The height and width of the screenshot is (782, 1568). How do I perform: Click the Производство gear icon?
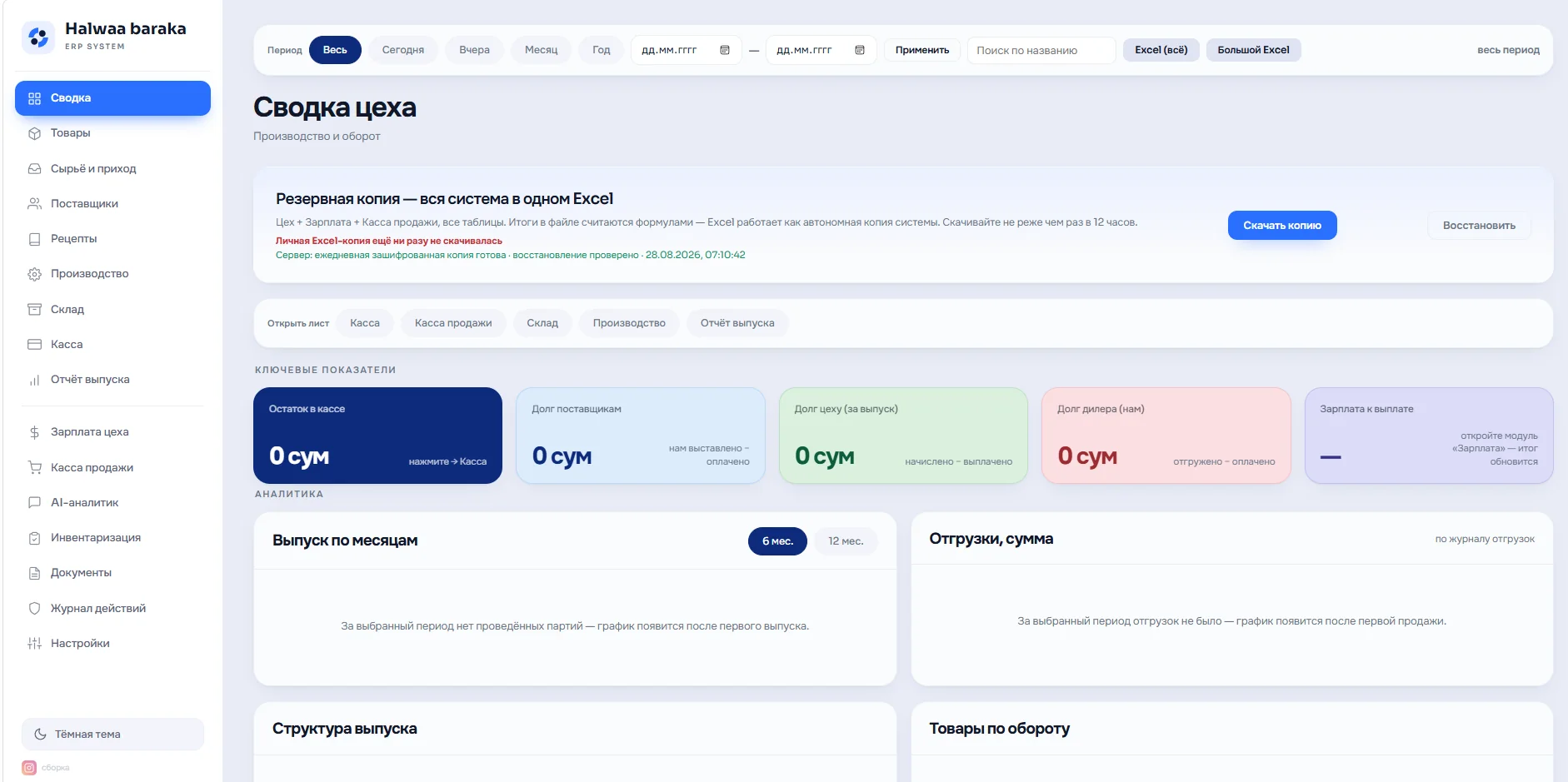[34, 274]
